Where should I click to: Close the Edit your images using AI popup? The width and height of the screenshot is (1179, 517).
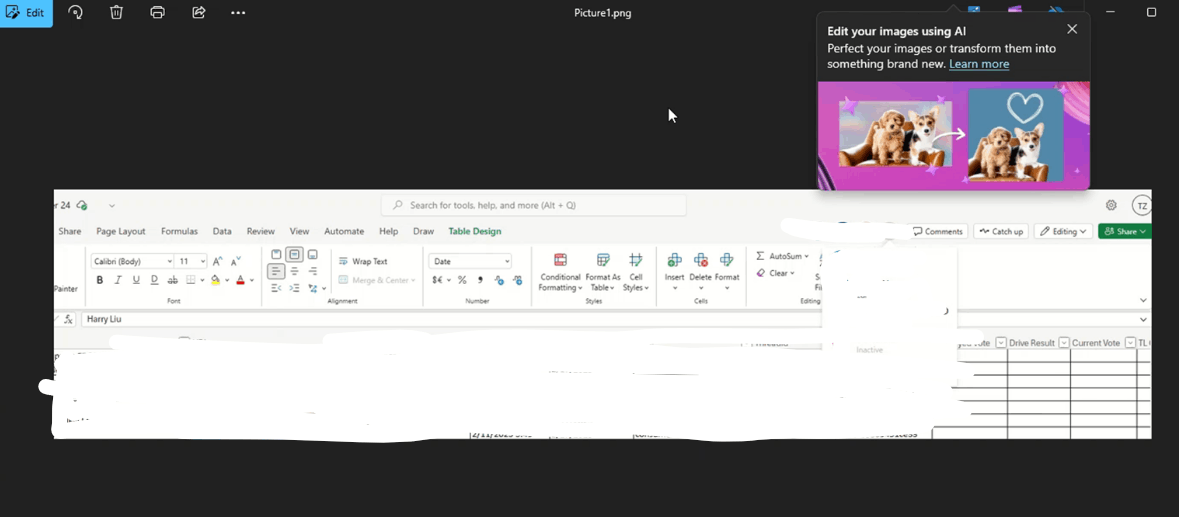tap(1072, 29)
